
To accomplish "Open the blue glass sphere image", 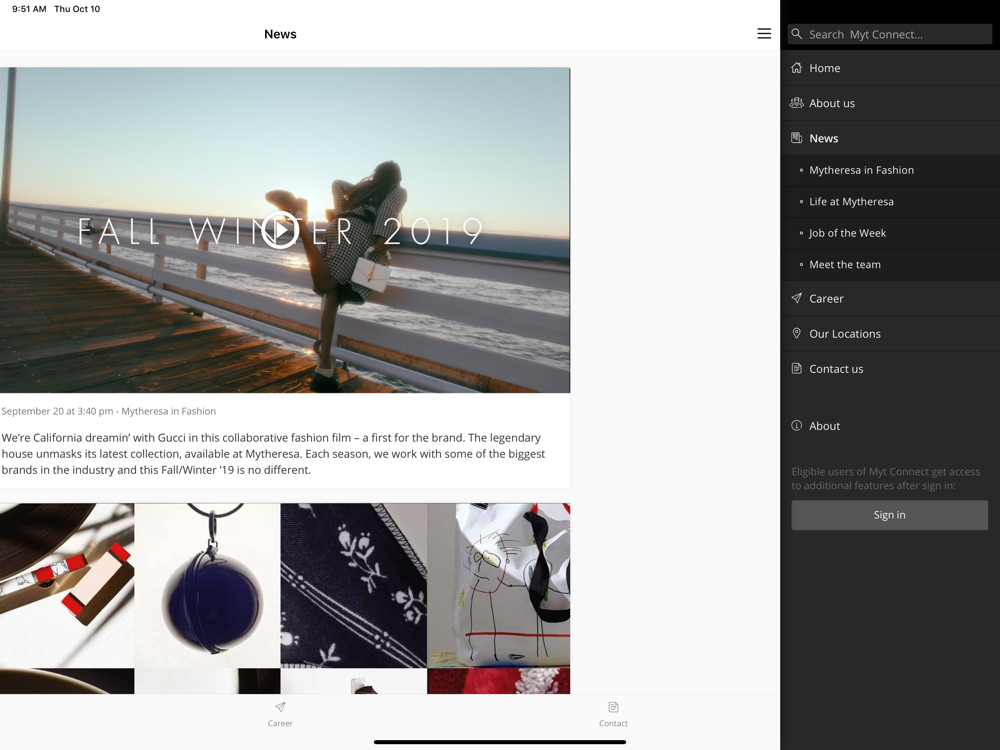I will point(207,585).
